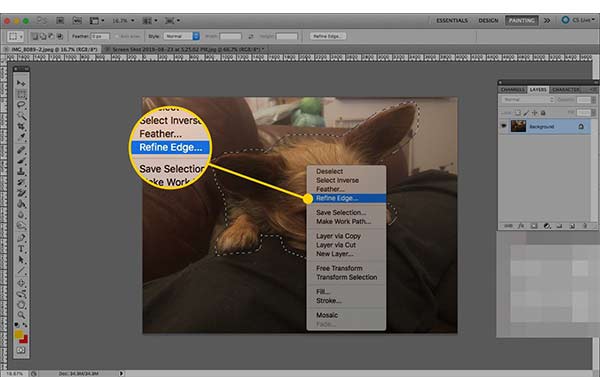Swap foreground and background colors
The height and width of the screenshot is (377, 600).
tap(25, 325)
